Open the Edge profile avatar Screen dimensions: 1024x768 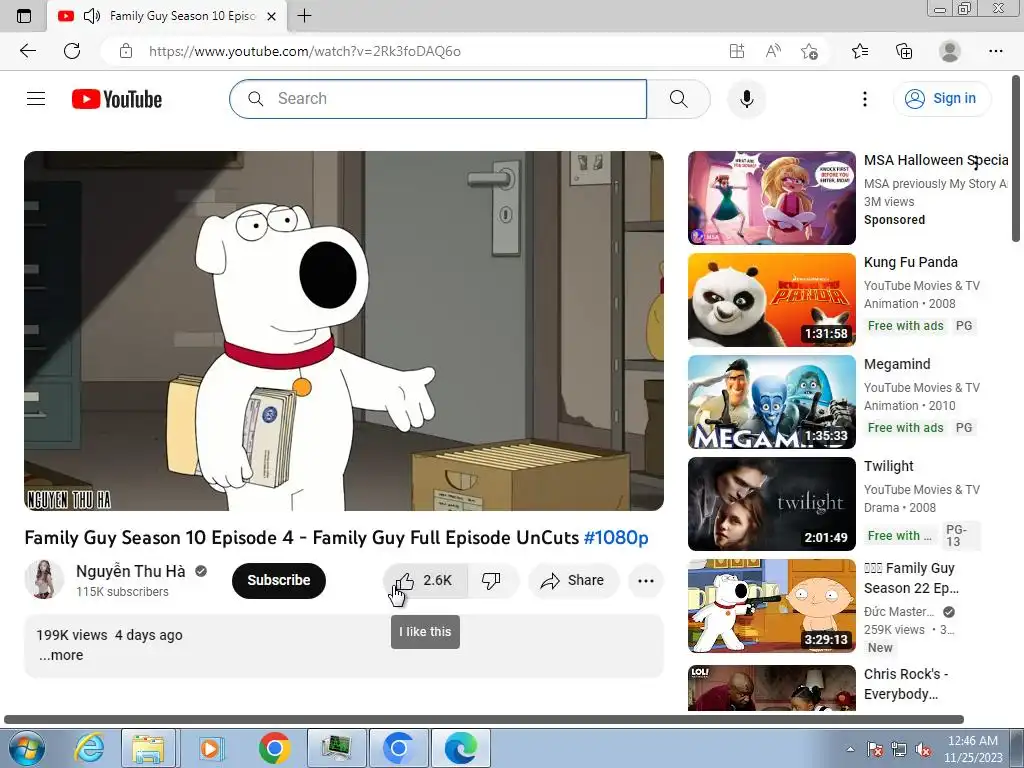coord(949,51)
